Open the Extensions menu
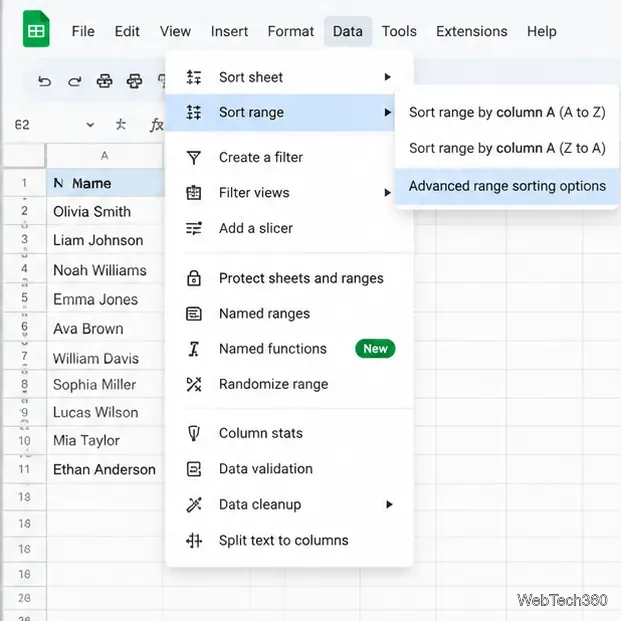This screenshot has width=621, height=621. point(472,31)
